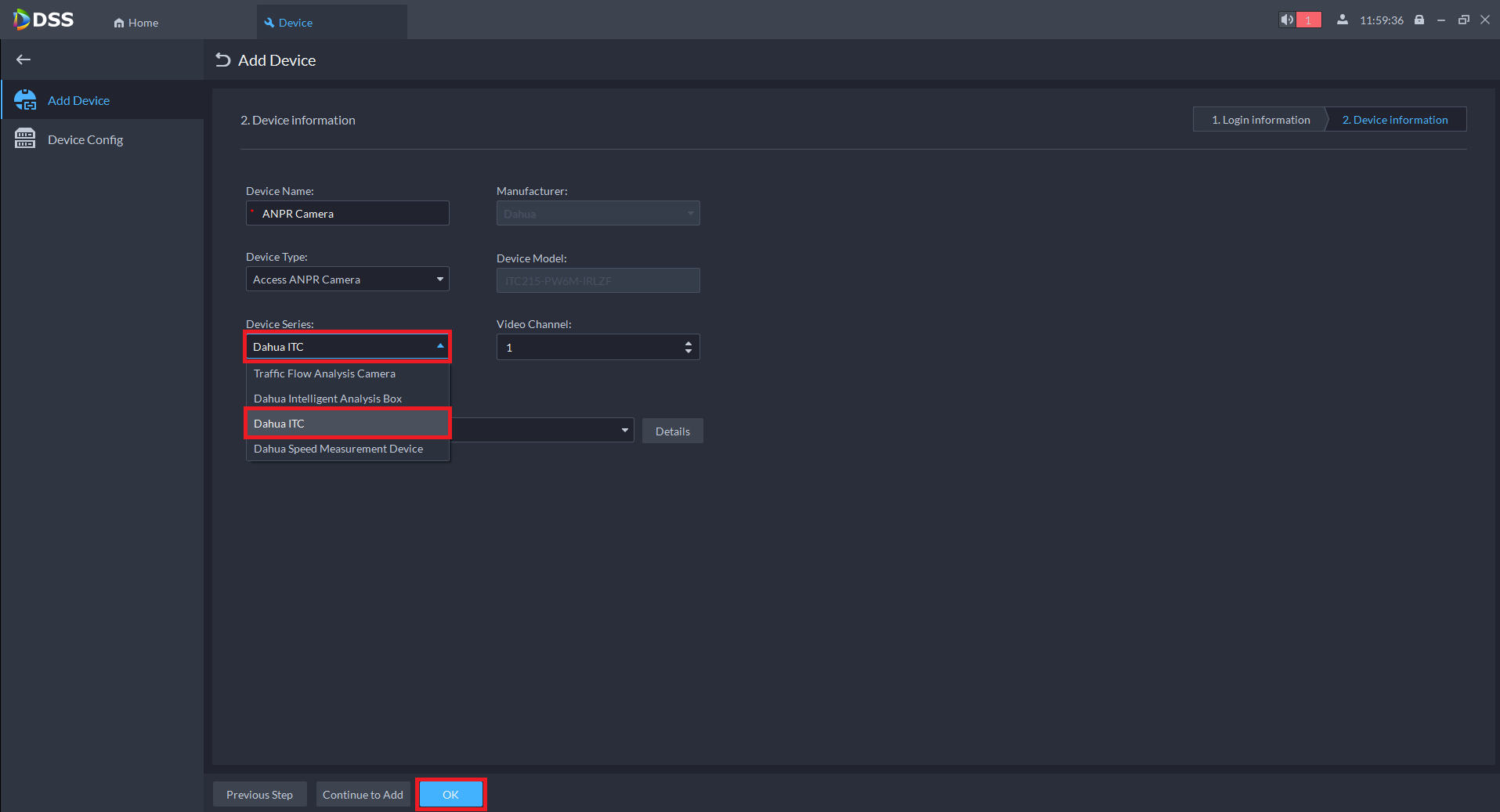
Task: Edit the Device Name field
Action: [348, 213]
